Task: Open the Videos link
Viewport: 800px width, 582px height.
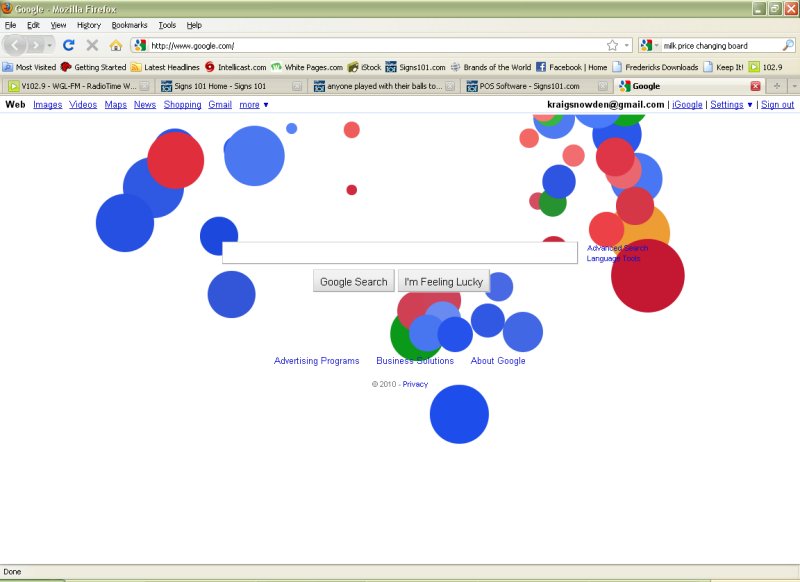Action: (x=83, y=105)
